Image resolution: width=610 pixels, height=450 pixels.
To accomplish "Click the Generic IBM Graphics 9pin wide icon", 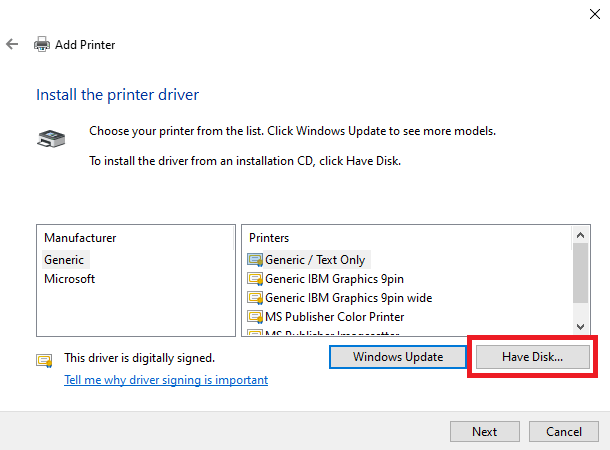I will (x=255, y=298).
